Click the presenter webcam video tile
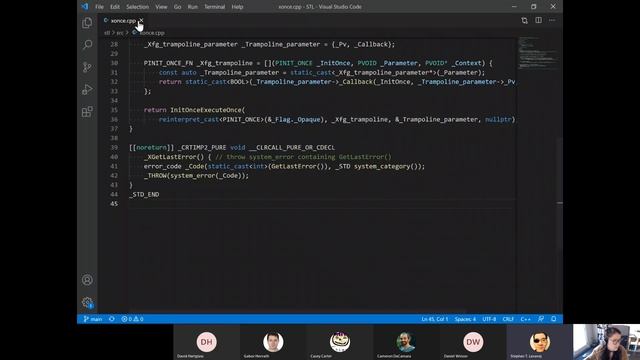The width and height of the screenshot is (640, 360). (606, 342)
